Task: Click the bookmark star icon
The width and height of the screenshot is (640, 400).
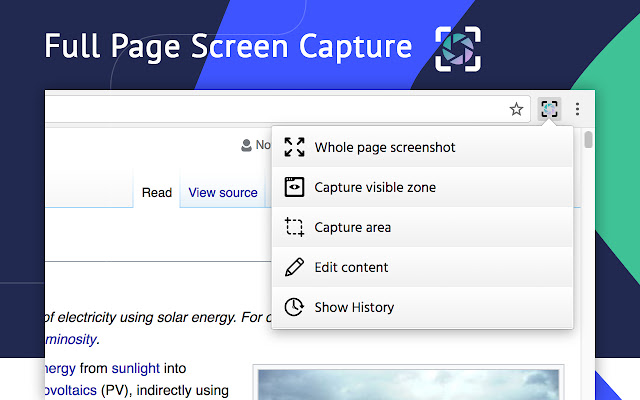Action: tap(516, 109)
